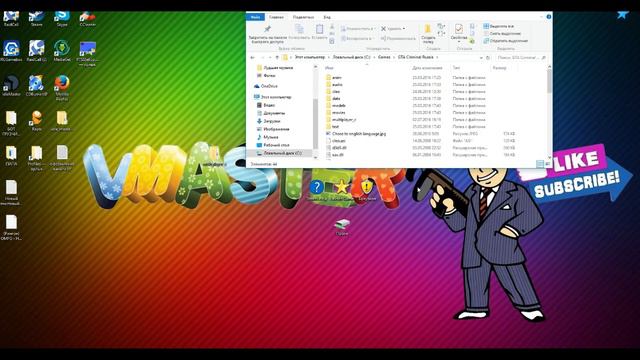The image size is (640, 360).
Task: Switch to the Поделиться ribbon tab
Action: [303, 17]
